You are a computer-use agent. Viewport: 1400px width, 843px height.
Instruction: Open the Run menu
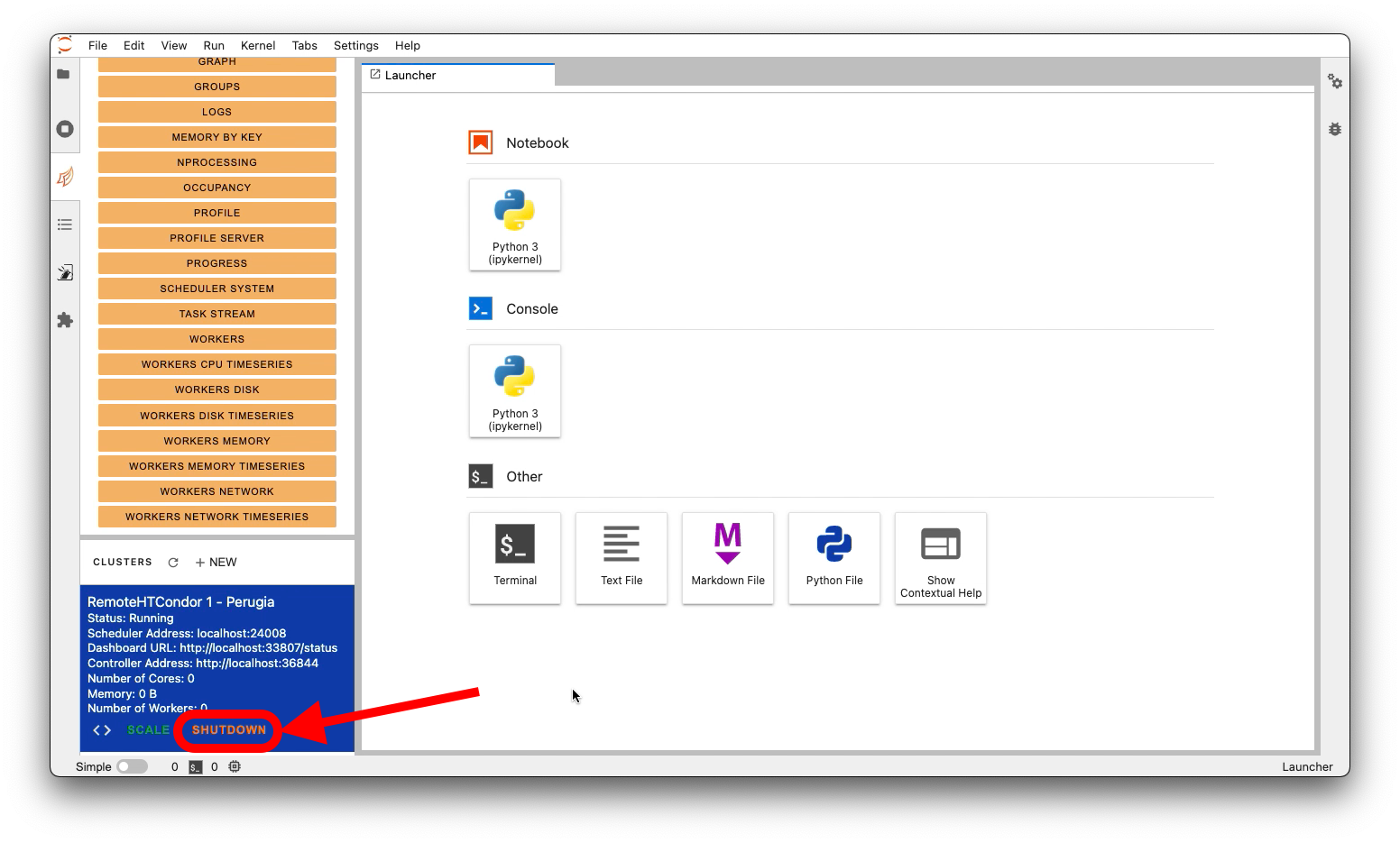(x=214, y=46)
